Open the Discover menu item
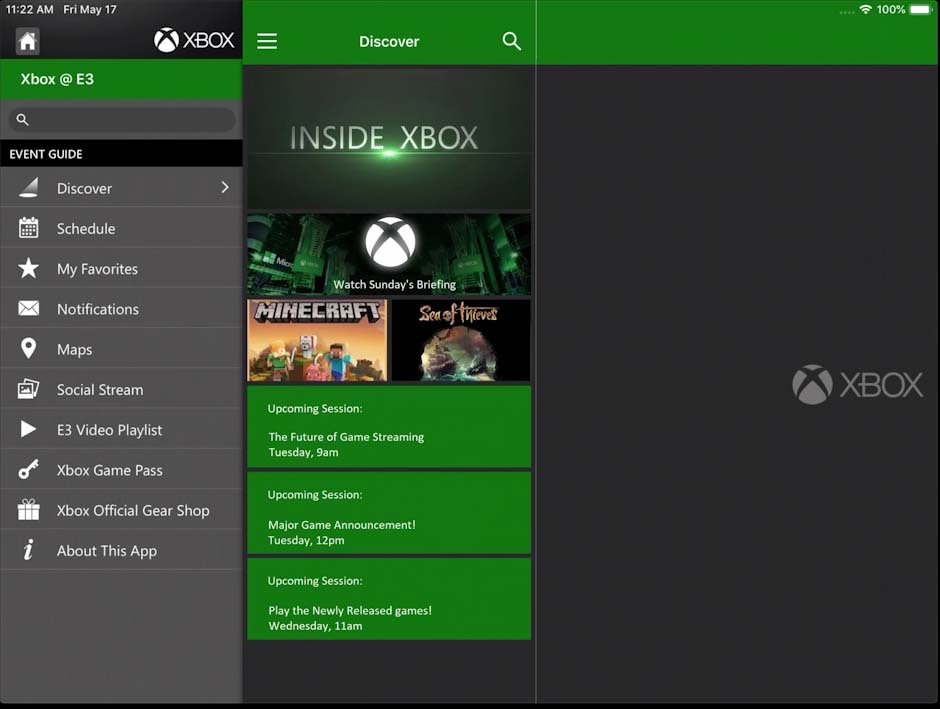 (121, 188)
